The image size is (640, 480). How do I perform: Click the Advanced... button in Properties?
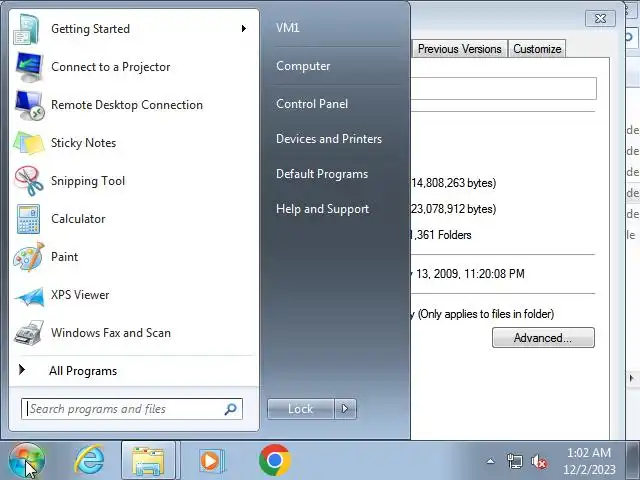click(x=543, y=338)
